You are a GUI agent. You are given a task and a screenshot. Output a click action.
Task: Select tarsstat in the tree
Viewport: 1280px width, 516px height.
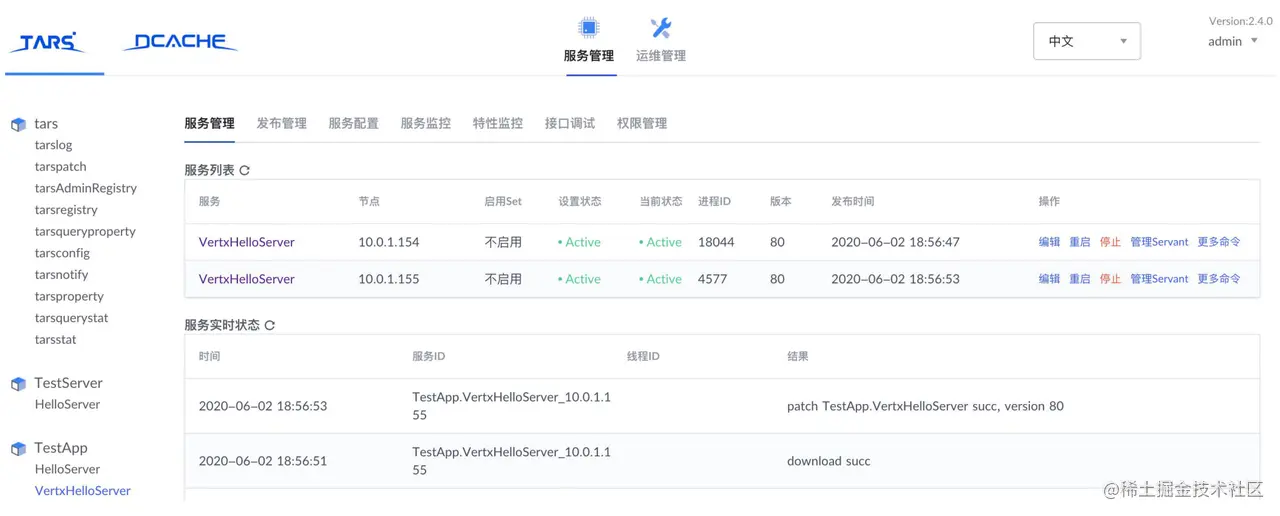(56, 340)
